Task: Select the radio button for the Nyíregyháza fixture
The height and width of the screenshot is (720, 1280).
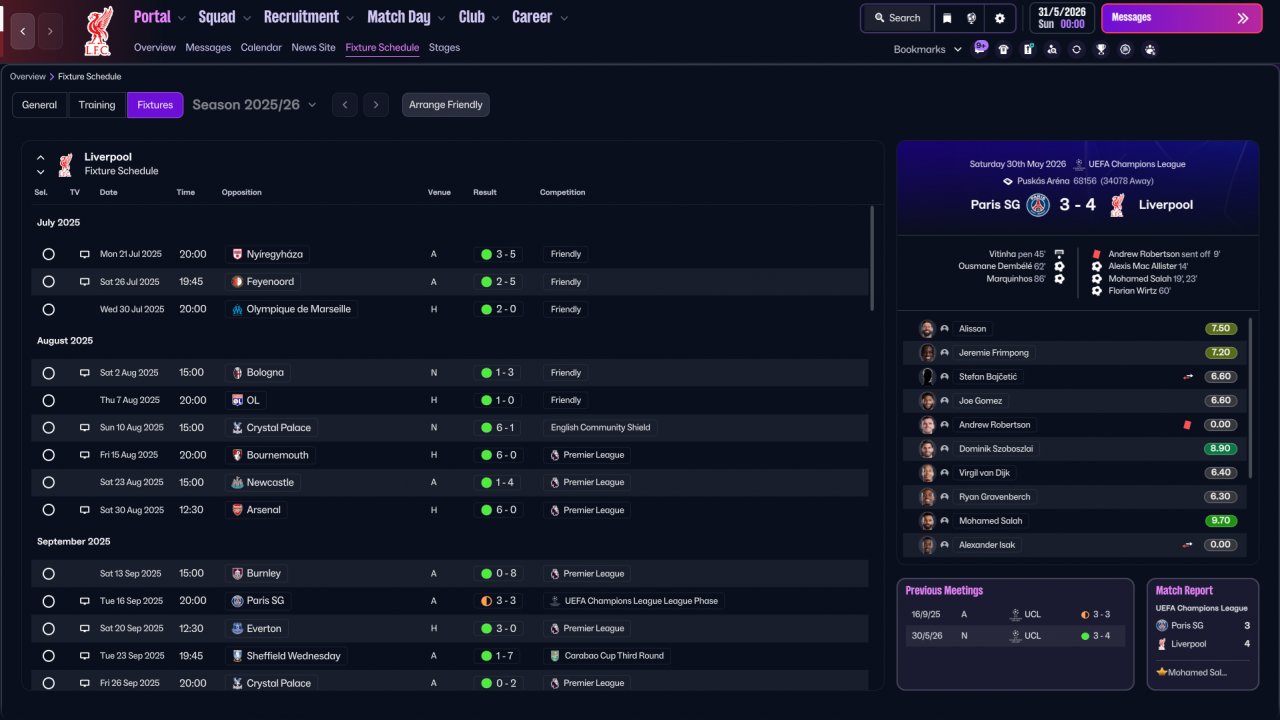Action: coord(48,254)
